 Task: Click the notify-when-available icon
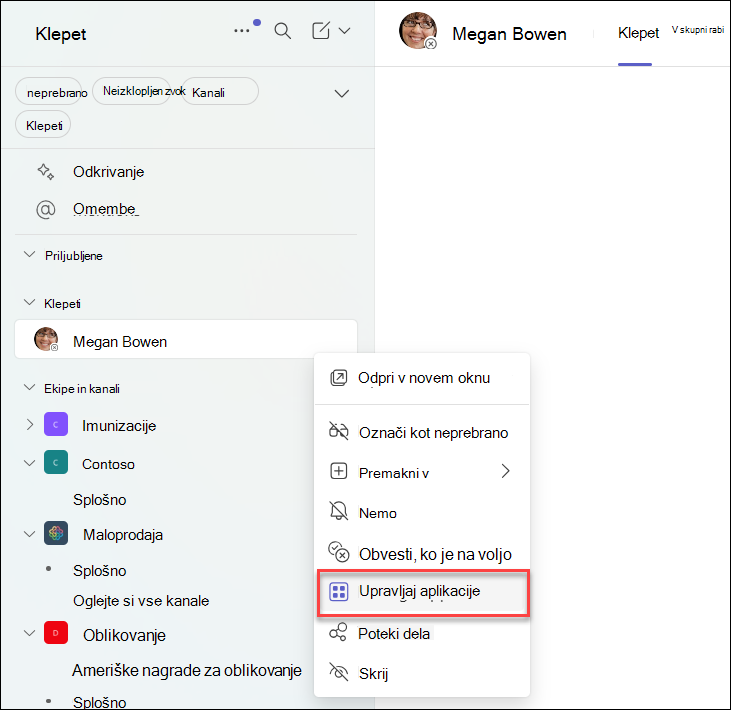tap(338, 551)
